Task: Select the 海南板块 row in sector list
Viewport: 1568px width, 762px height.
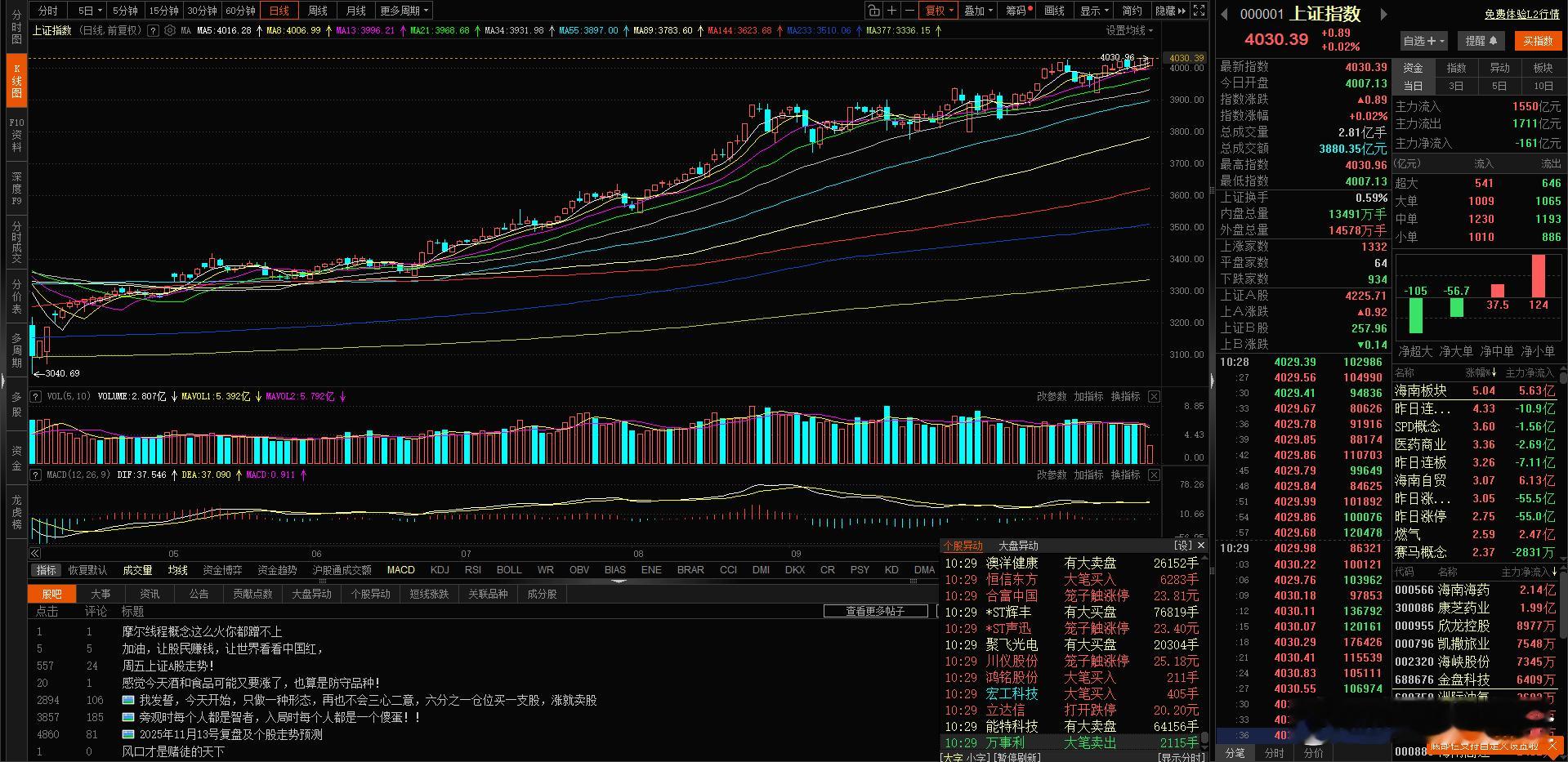Action: pos(1420,390)
